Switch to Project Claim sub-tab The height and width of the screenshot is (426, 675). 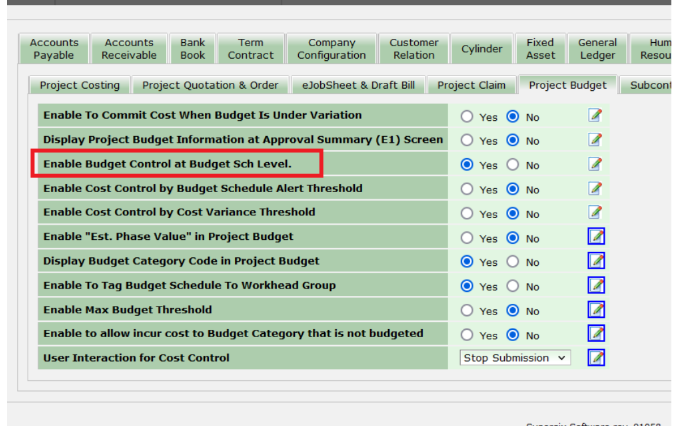[471, 85]
